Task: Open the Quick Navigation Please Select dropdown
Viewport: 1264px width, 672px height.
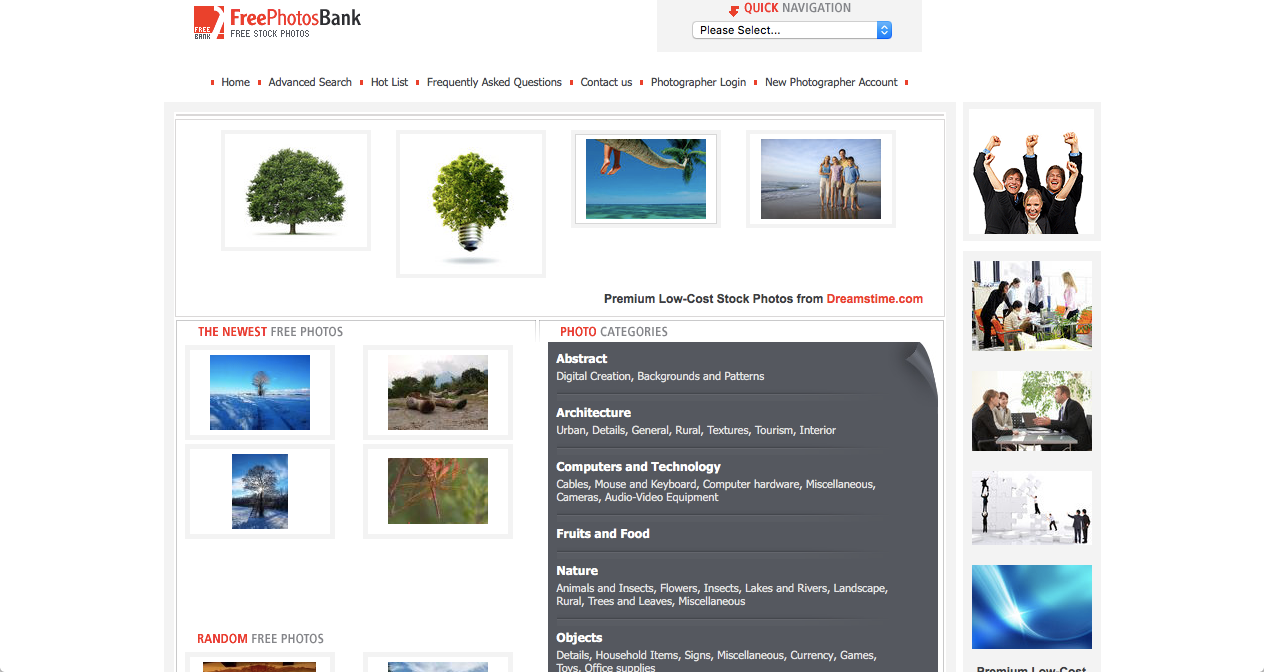Action: [792, 30]
